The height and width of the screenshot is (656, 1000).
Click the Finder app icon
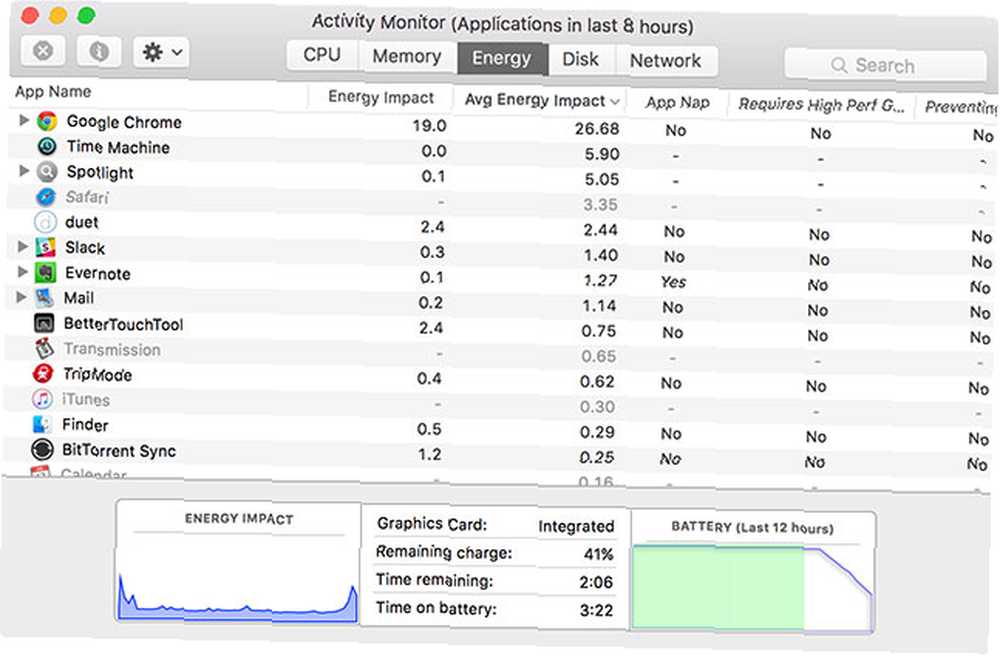pos(42,424)
